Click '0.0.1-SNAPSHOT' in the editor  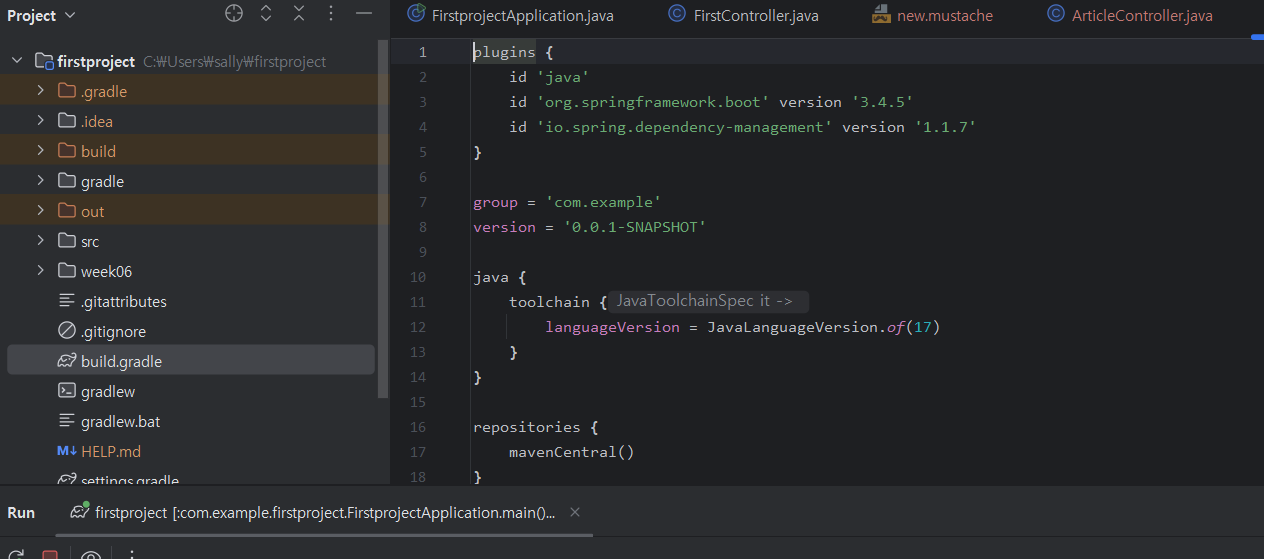(635, 227)
